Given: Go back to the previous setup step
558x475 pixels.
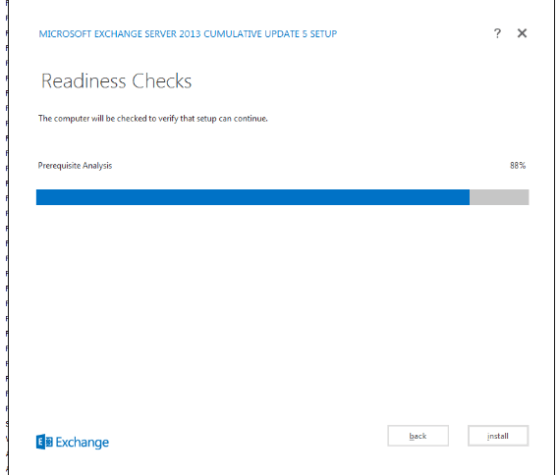Looking at the screenshot, I should click(x=418, y=436).
